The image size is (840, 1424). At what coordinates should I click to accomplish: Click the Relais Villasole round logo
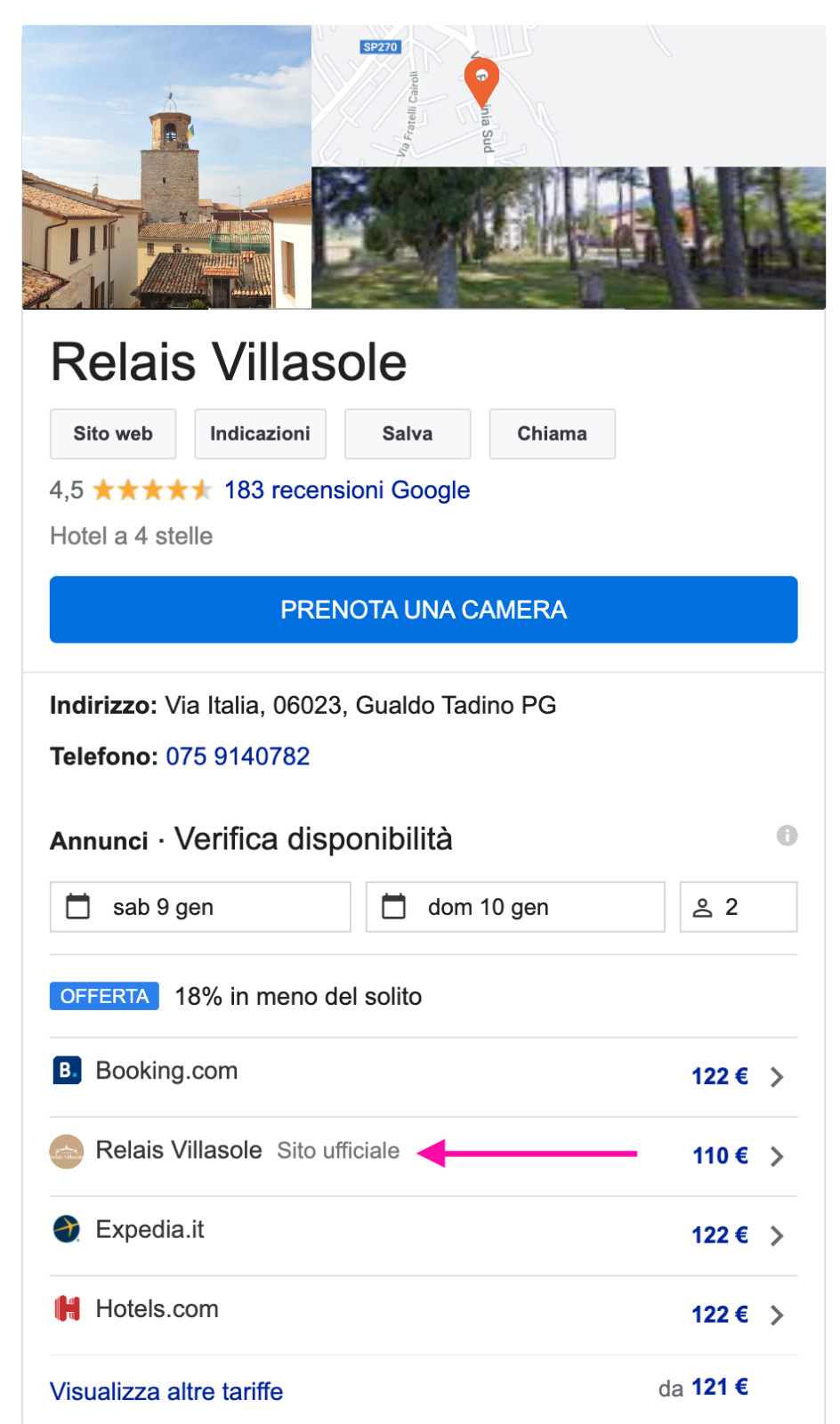click(67, 1152)
